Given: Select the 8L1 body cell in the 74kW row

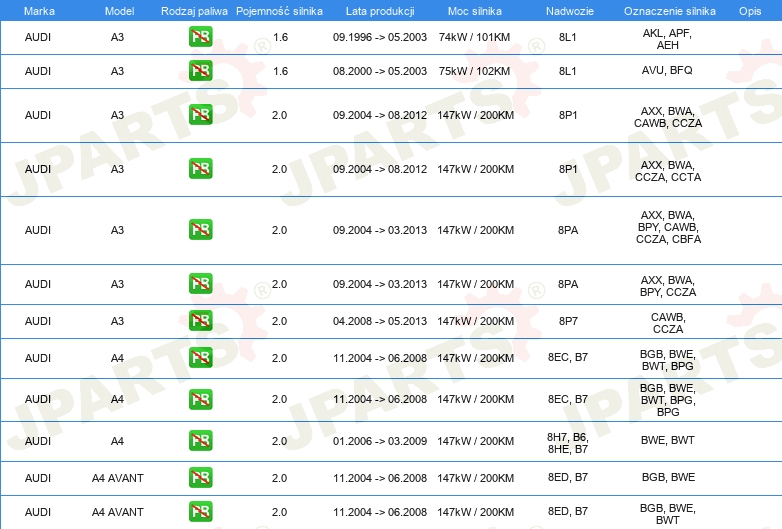Looking at the screenshot, I should [568, 37].
